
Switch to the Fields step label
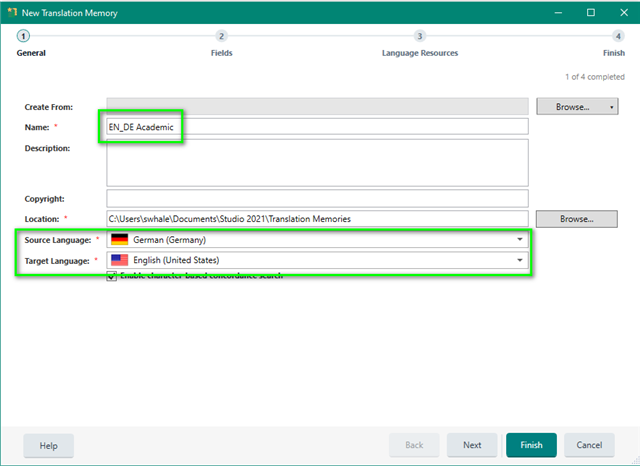click(x=222, y=53)
